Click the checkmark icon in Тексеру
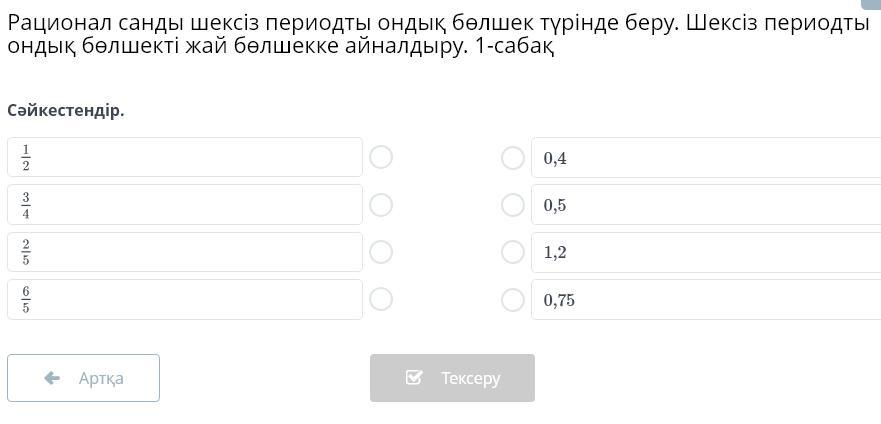The image size is (881, 424). pos(414,378)
